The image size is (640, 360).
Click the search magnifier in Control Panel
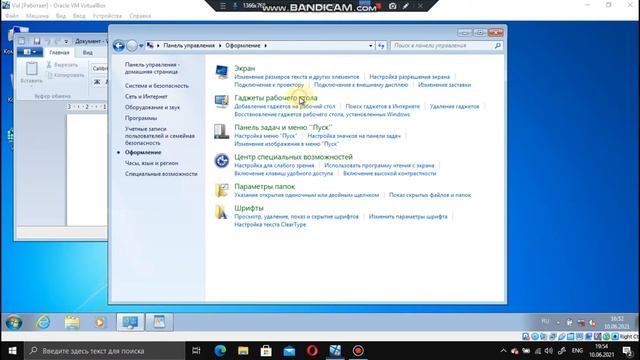(x=498, y=46)
